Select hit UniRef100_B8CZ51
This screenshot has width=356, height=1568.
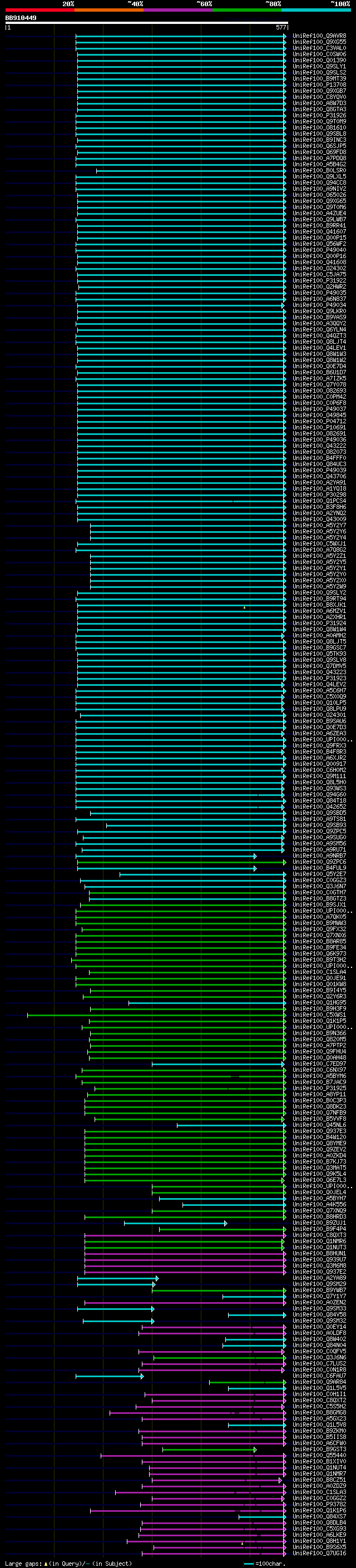coord(319,1480)
